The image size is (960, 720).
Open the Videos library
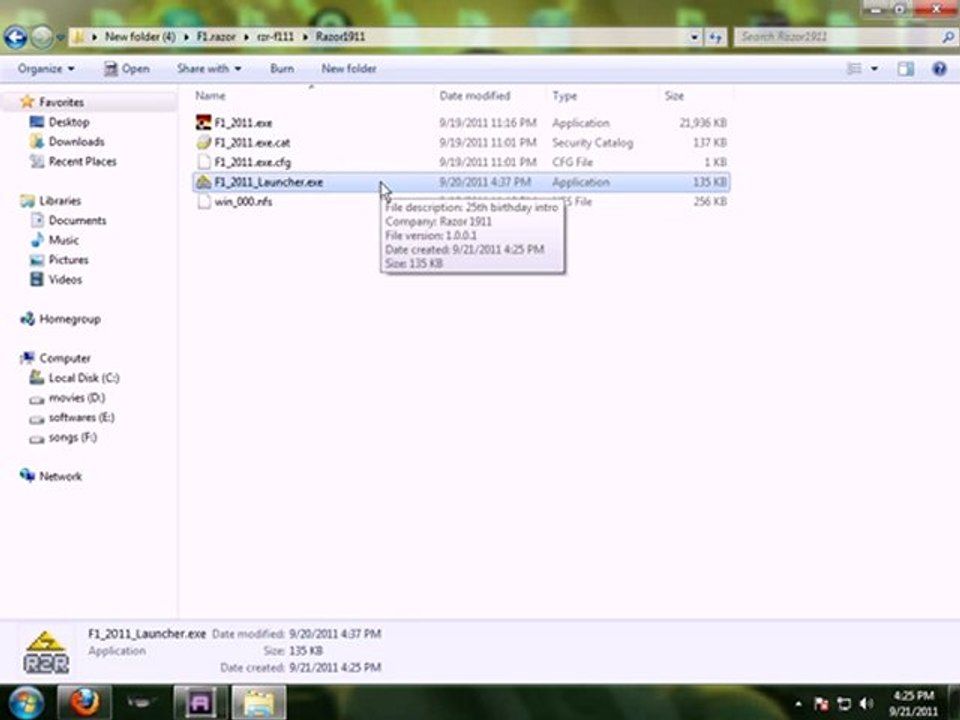(x=65, y=279)
